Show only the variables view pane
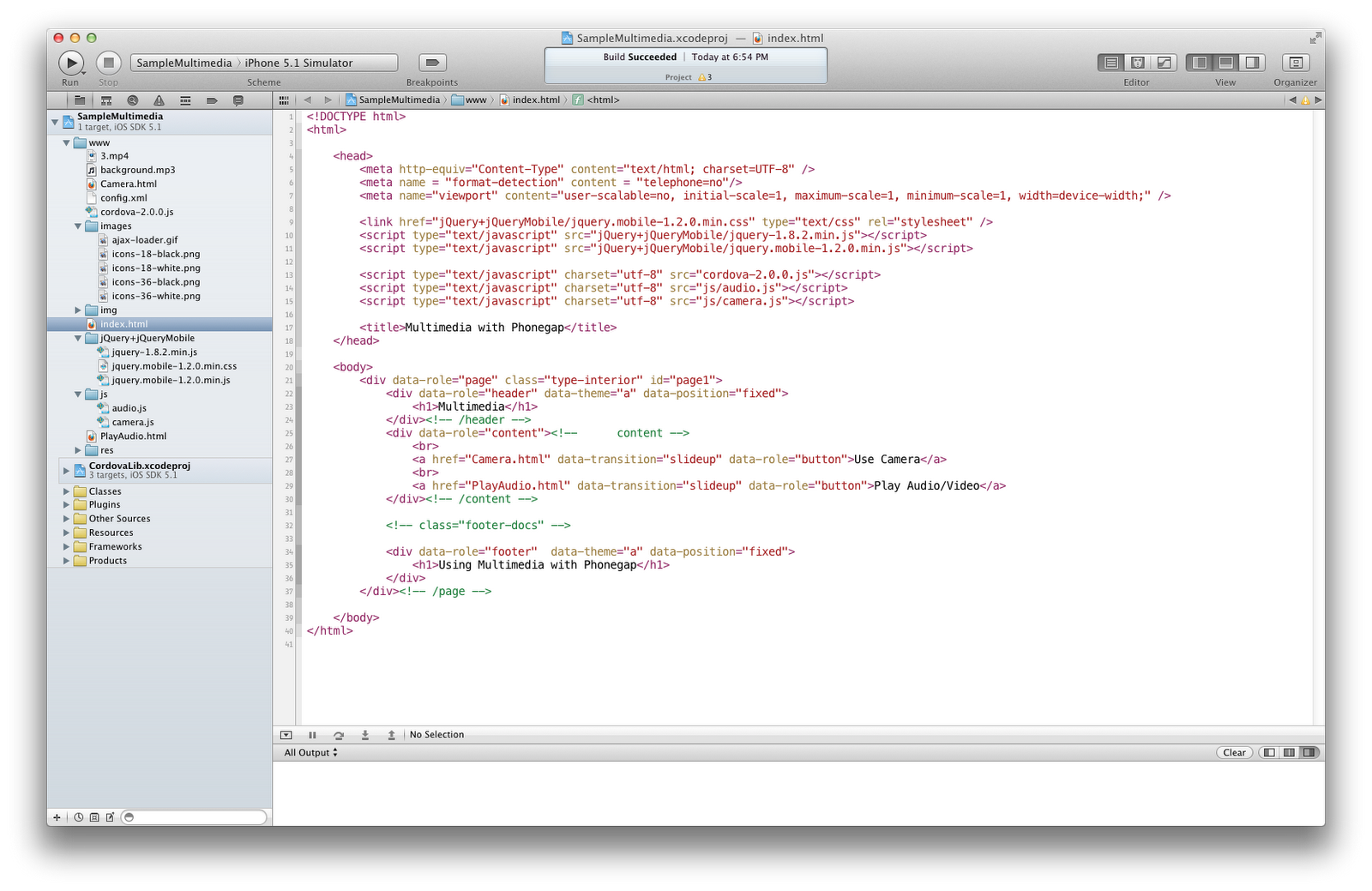Screen dimensions: 1372x891 (x=1269, y=753)
